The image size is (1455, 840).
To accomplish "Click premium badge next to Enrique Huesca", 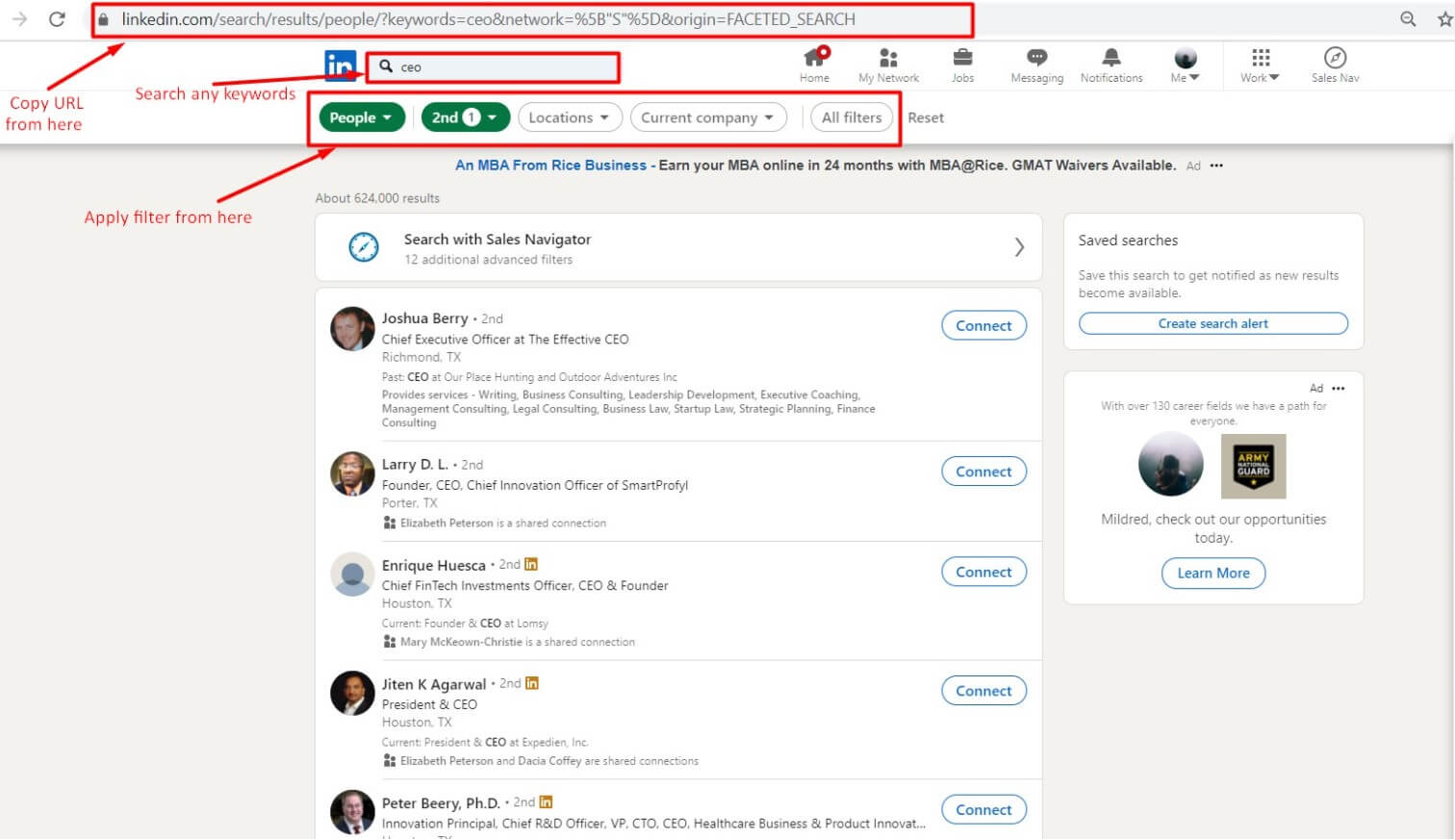I will pos(531,565).
